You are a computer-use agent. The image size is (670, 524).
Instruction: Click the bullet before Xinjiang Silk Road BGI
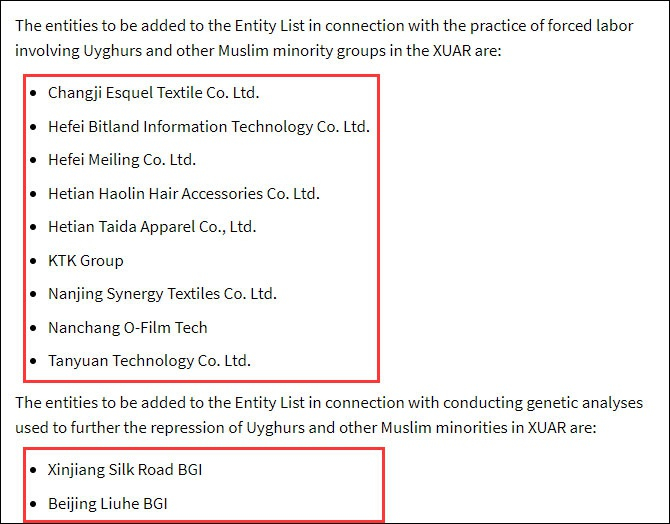pos(35,469)
